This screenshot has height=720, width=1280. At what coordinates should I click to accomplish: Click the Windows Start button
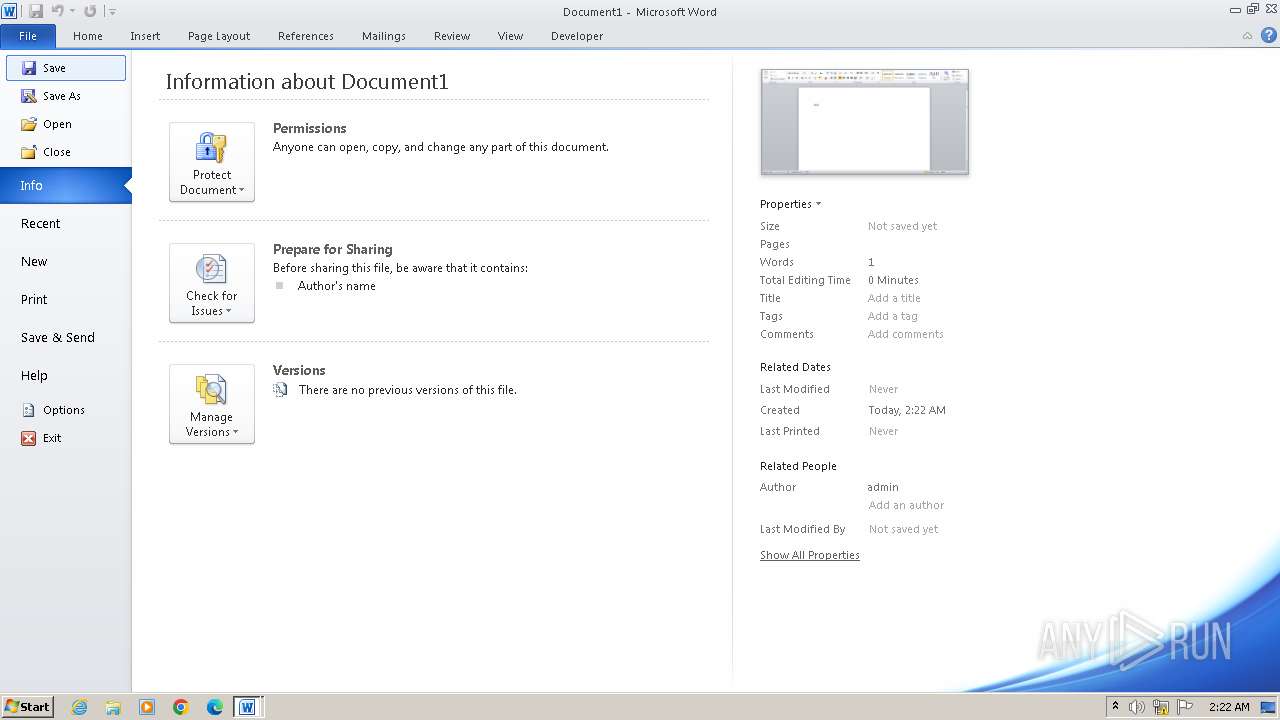pyautogui.click(x=27, y=706)
